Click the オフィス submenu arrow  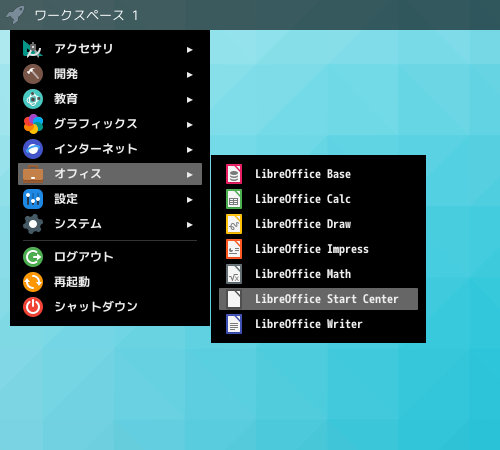click(190, 175)
